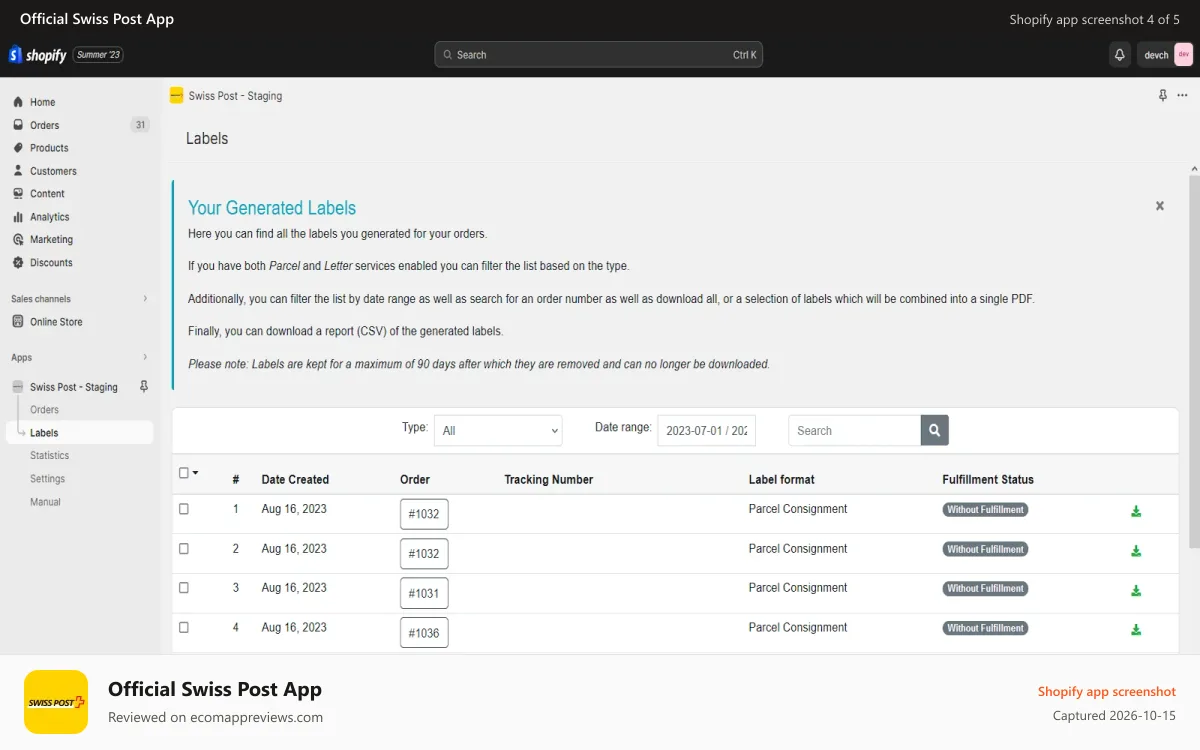Click the page vertical scrollbar
The height and width of the screenshot is (750, 1200).
coord(1194,360)
